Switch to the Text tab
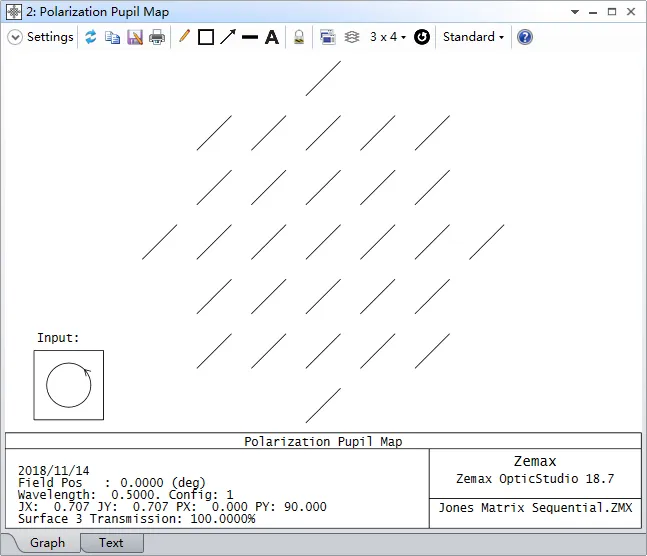 click(111, 543)
